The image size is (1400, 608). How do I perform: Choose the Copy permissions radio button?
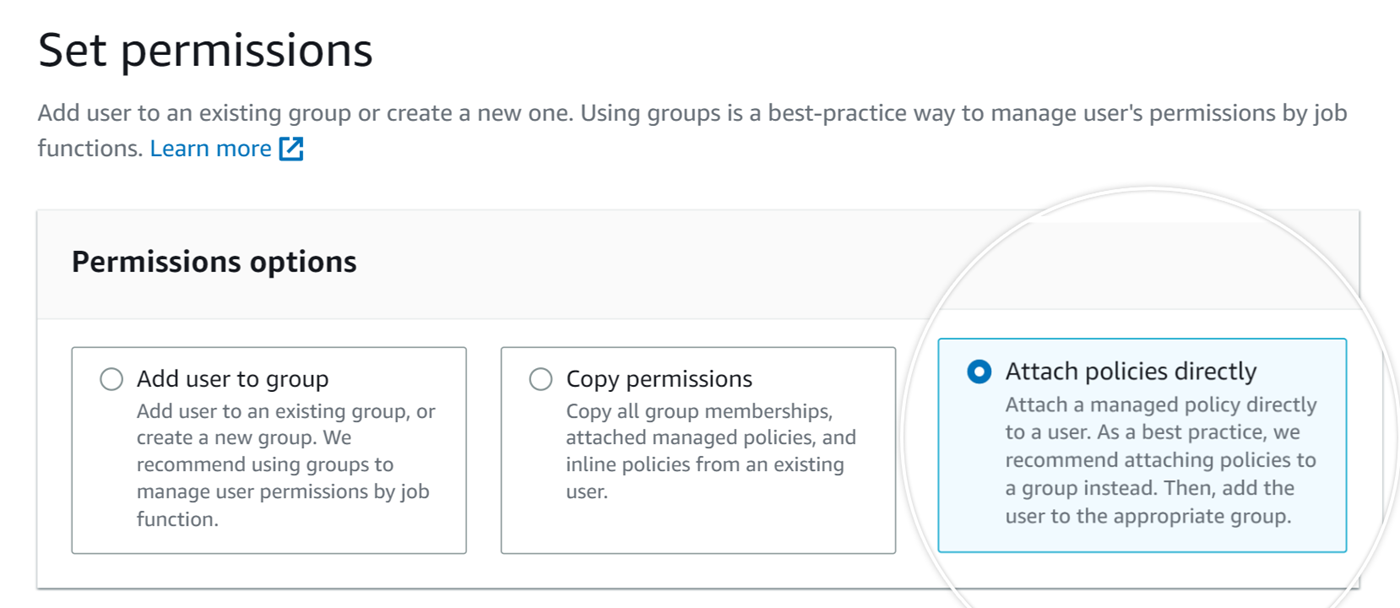pyautogui.click(x=540, y=379)
